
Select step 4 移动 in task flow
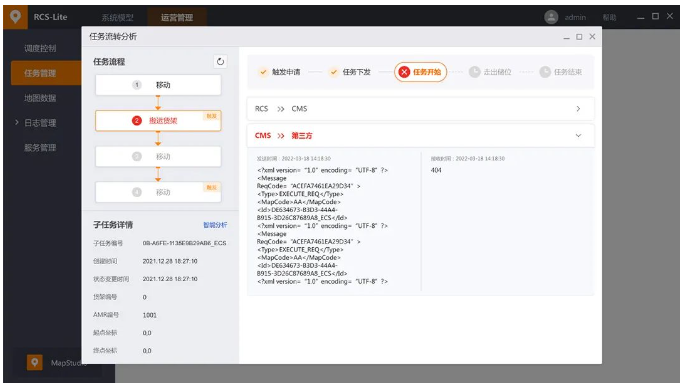click(158, 192)
